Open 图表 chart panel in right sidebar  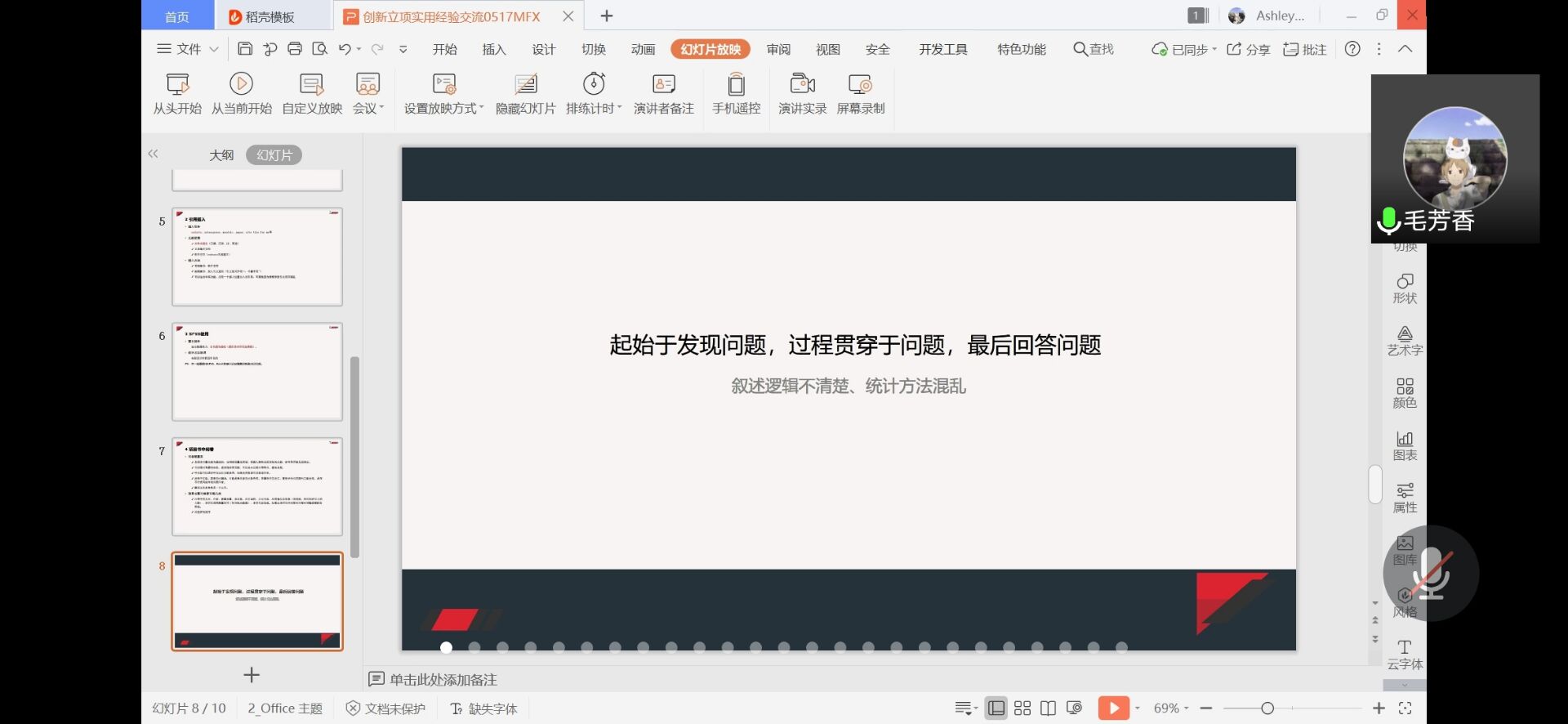(x=1405, y=445)
